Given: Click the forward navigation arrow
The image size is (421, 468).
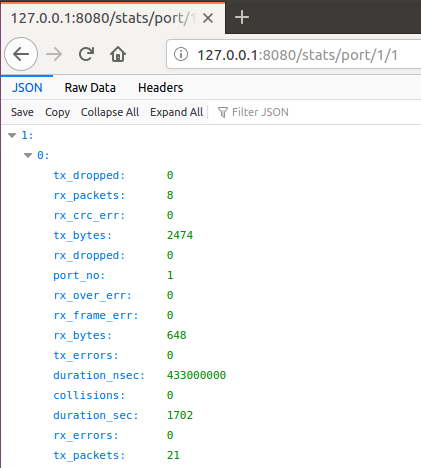Looking at the screenshot, I should tap(54, 54).
